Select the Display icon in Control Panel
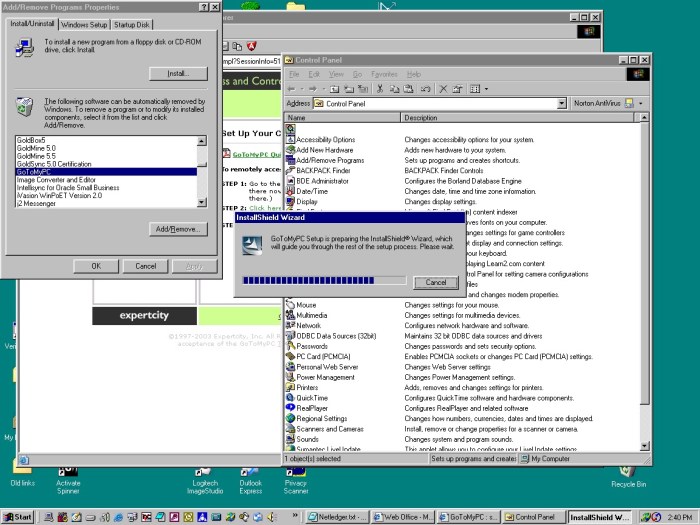 point(291,201)
